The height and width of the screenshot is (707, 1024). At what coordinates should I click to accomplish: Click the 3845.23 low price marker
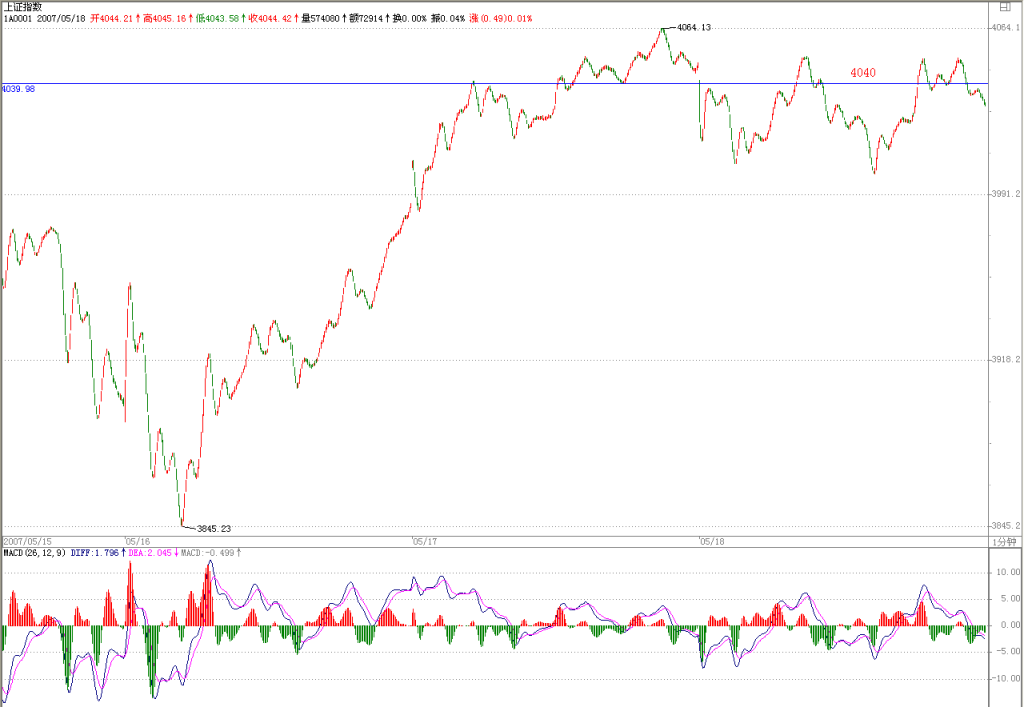(214, 529)
